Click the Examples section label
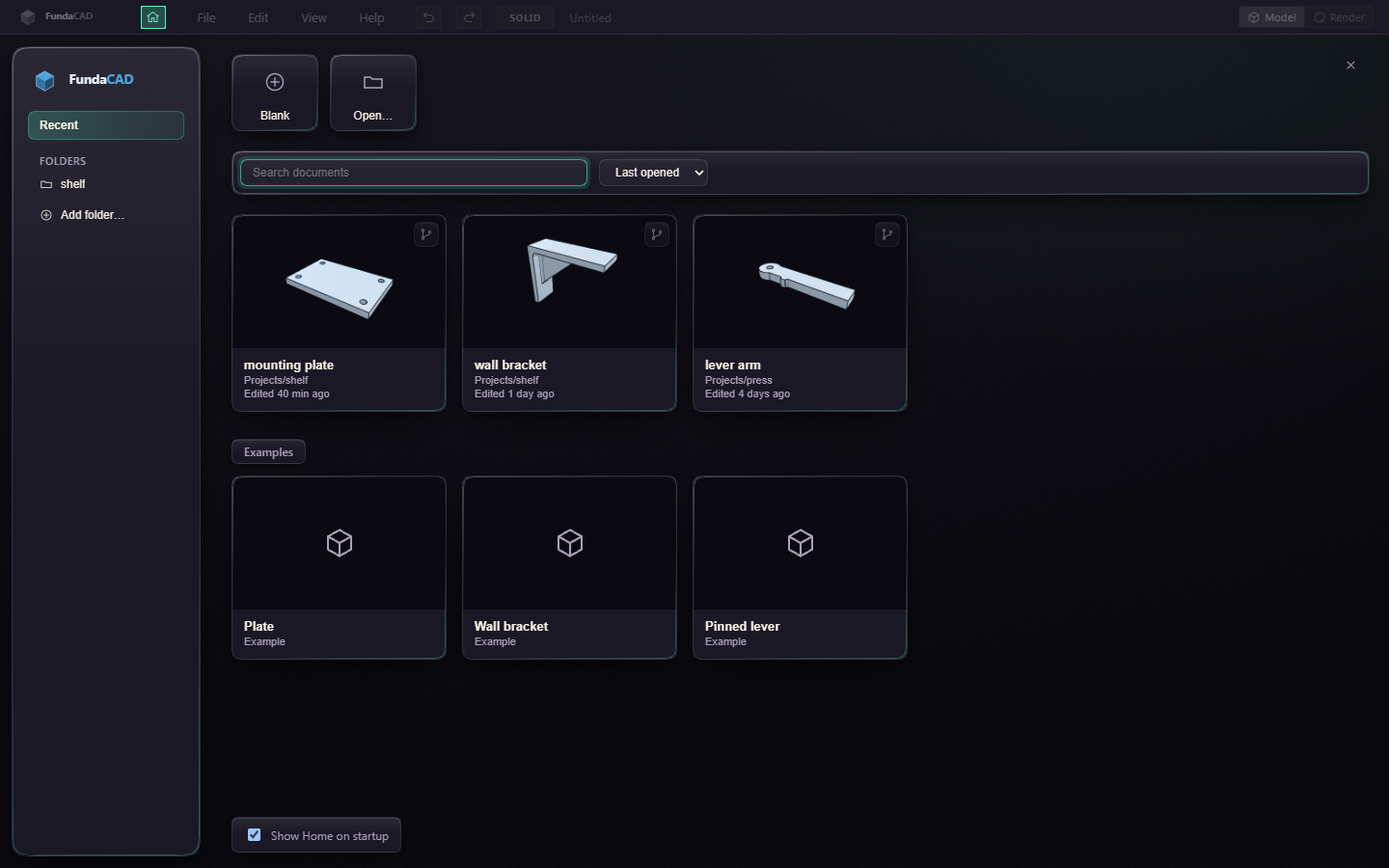Viewport: 1389px width, 868px height. click(x=268, y=452)
